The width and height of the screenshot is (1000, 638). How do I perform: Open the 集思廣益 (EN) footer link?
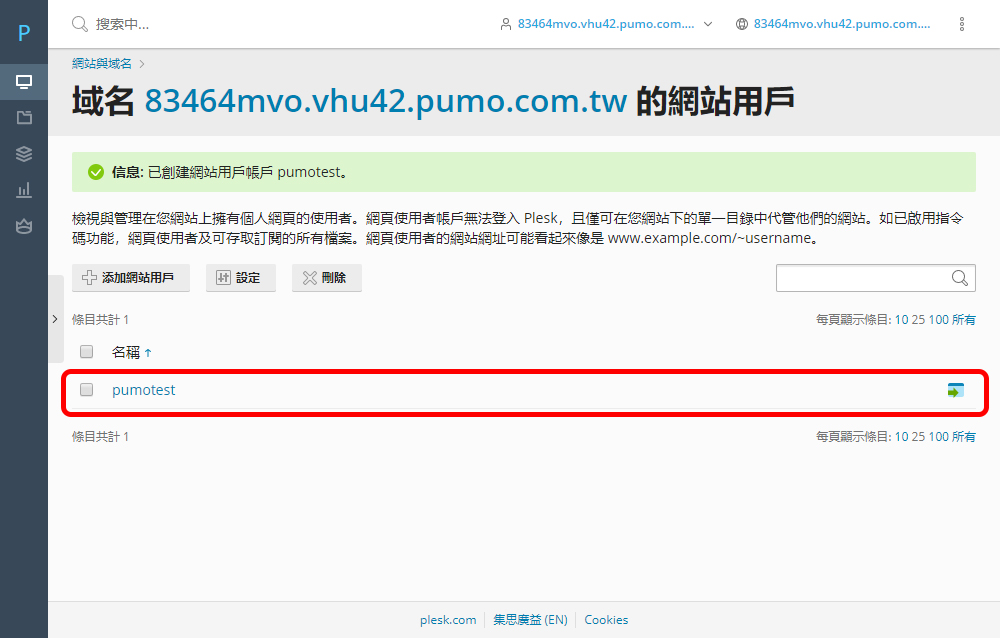coord(530,620)
